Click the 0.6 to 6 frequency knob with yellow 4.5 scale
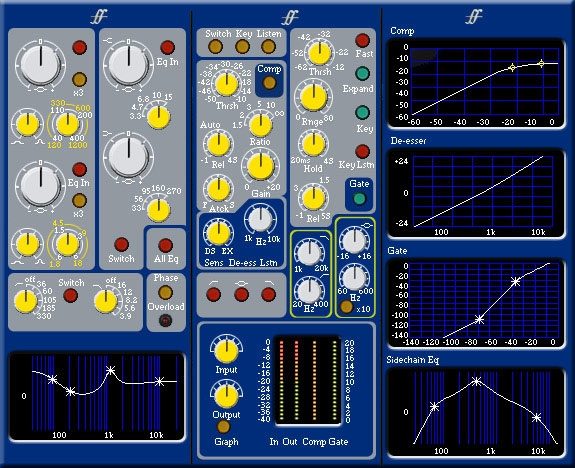 point(67,244)
